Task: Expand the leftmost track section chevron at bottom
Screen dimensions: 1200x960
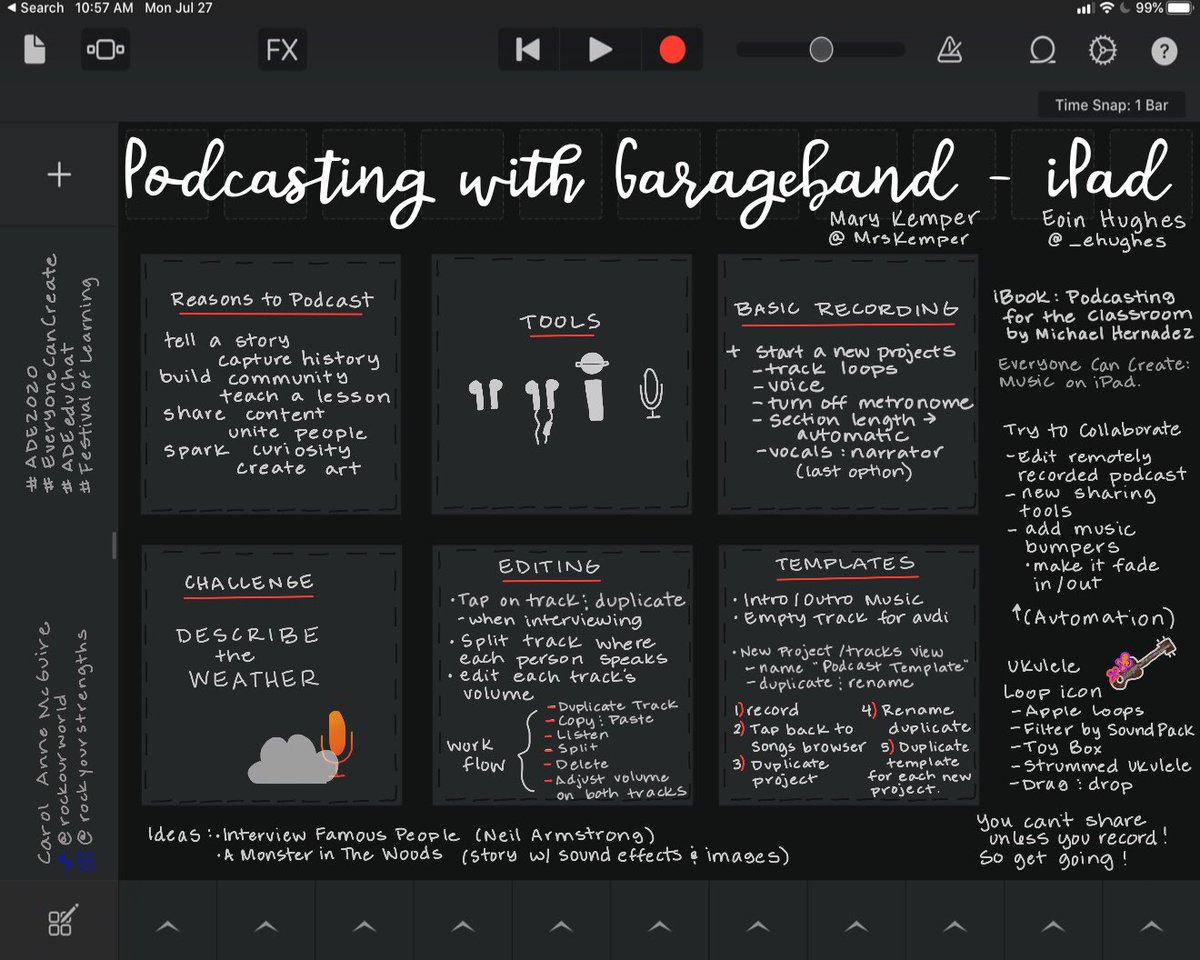Action: coord(167,925)
